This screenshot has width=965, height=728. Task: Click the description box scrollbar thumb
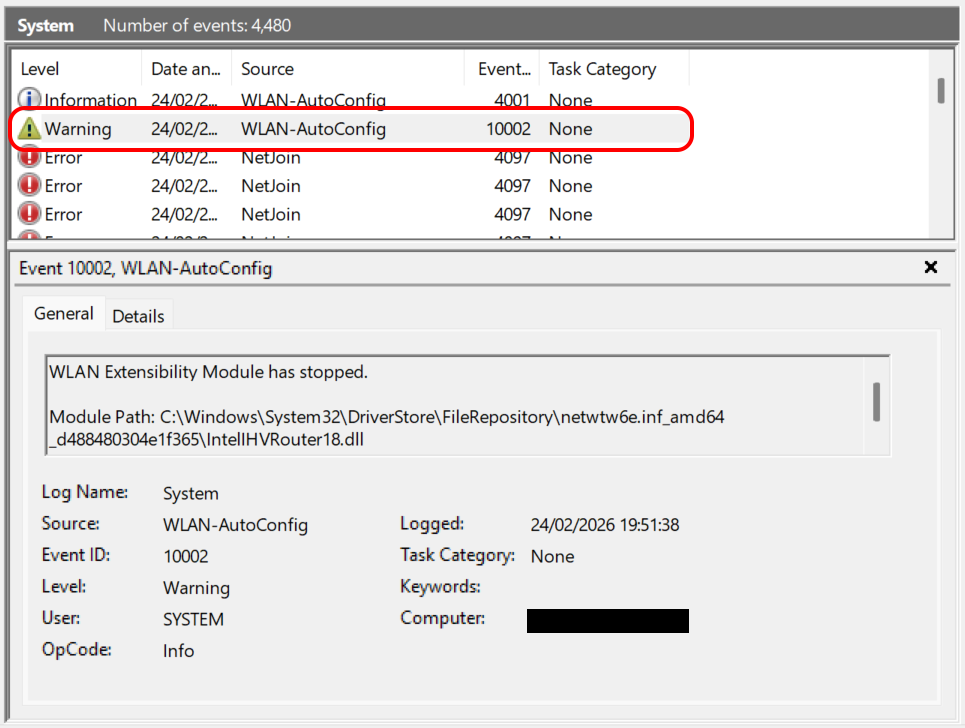(x=877, y=401)
